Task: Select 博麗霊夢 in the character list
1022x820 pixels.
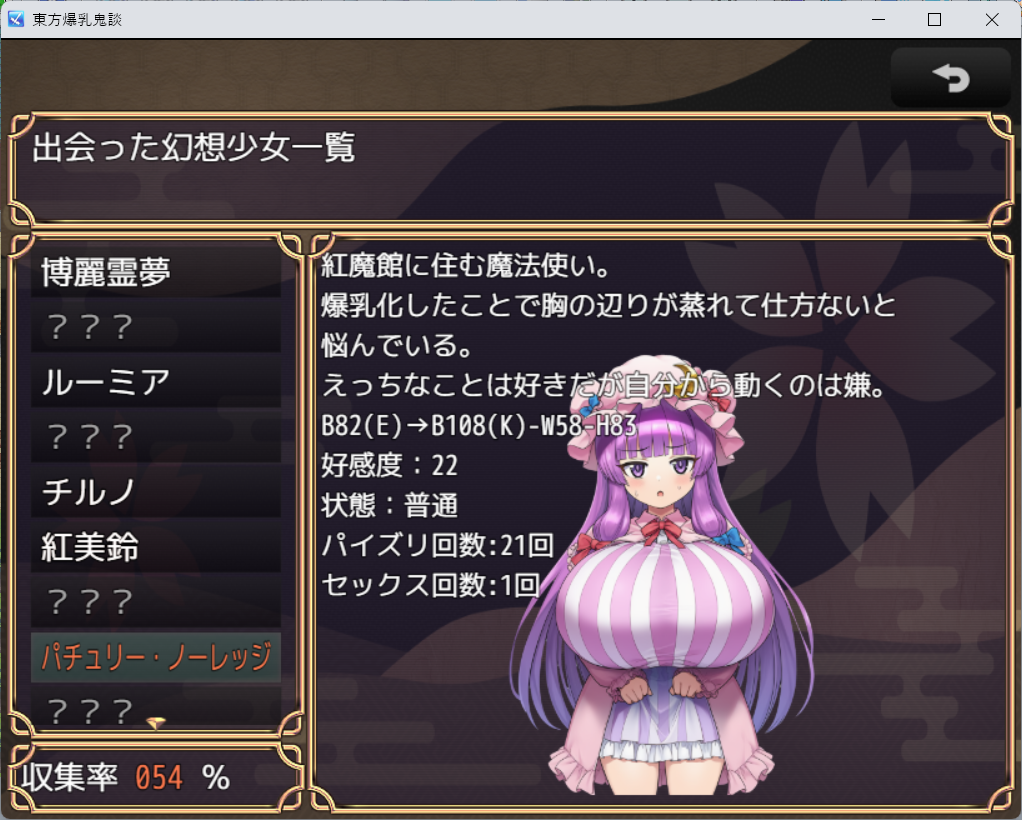Action: pyautogui.click(x=156, y=271)
